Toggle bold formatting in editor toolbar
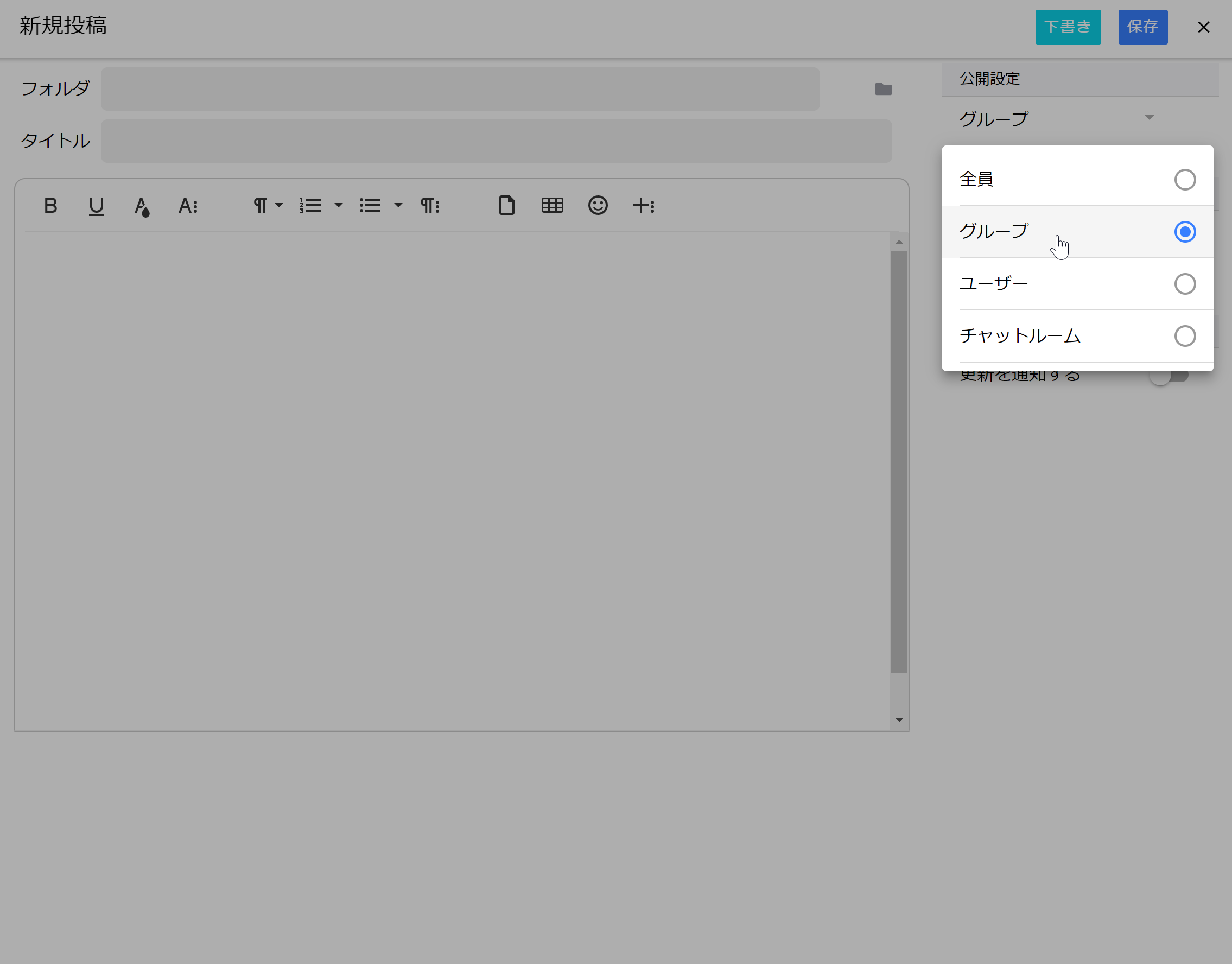This screenshot has height=964, width=1232. click(50, 205)
